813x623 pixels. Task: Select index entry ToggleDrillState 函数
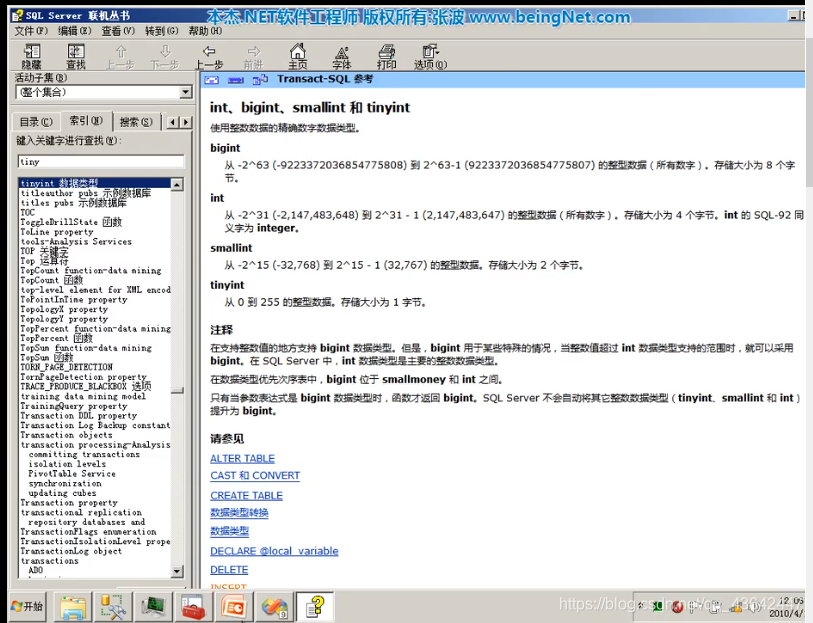tap(71, 222)
